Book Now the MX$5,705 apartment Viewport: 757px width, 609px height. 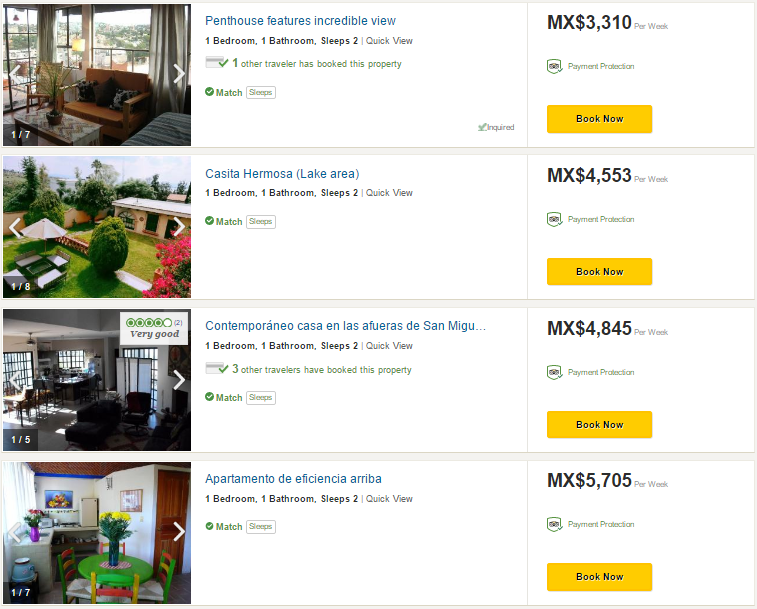tap(599, 577)
